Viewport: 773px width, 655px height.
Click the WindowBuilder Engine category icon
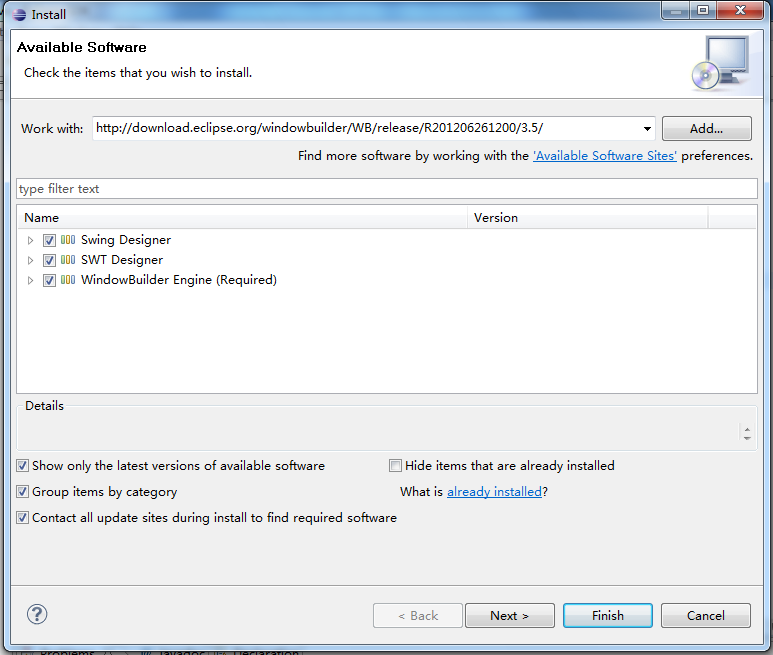pos(68,280)
